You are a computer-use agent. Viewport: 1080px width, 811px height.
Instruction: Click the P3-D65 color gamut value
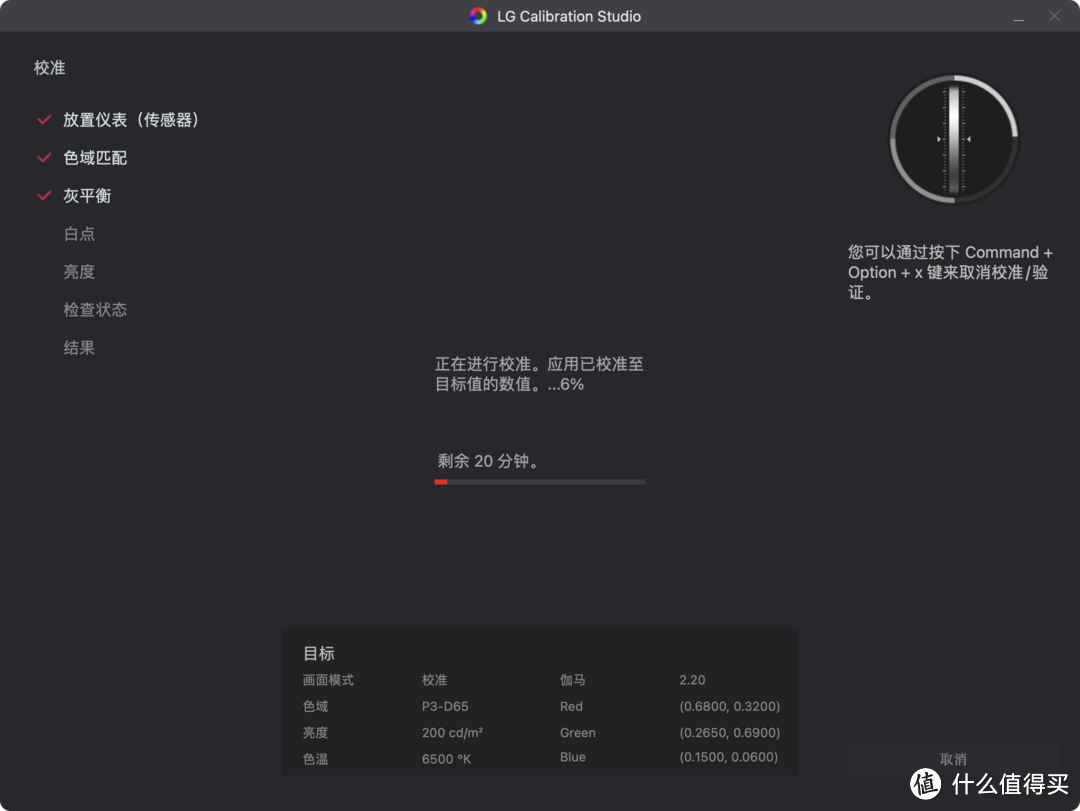(x=445, y=706)
